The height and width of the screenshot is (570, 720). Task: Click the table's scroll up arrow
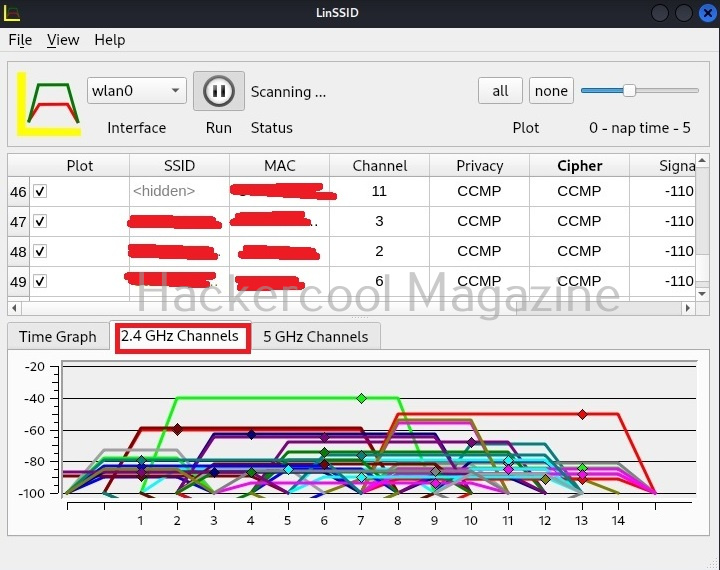702,160
